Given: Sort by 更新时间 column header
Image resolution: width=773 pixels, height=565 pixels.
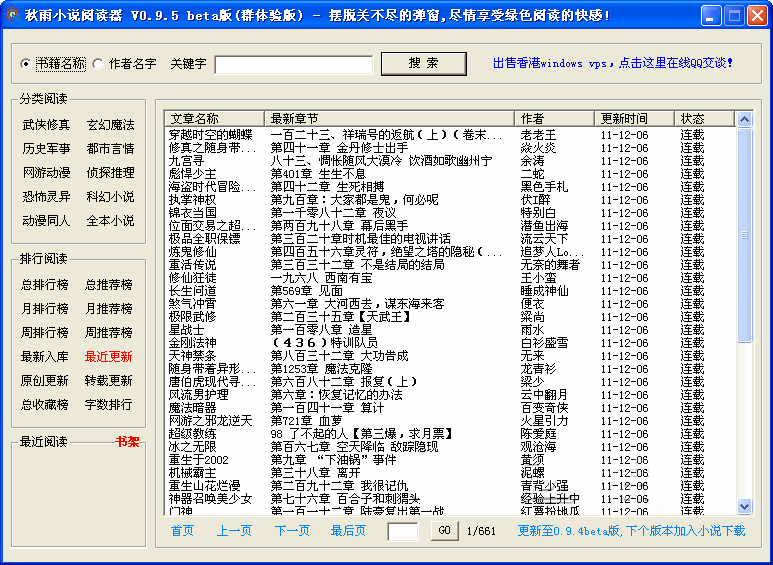Looking at the screenshot, I should click(624, 119).
